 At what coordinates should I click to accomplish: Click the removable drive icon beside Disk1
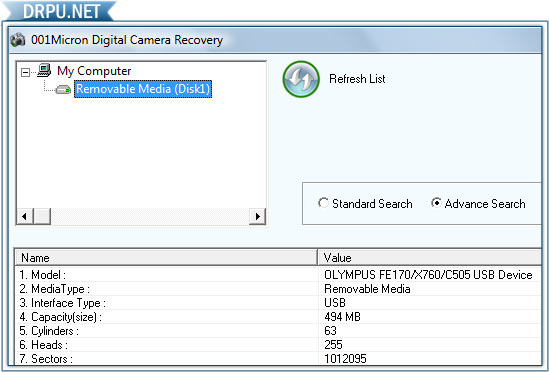point(63,90)
